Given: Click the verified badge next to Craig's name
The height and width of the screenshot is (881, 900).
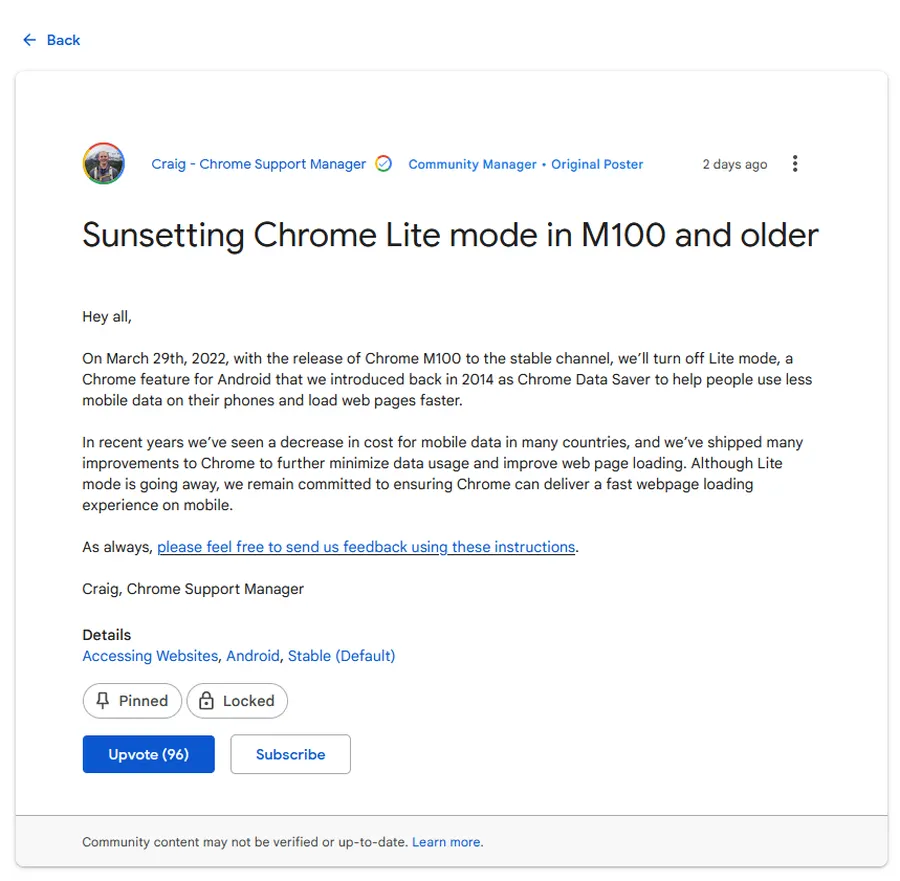Looking at the screenshot, I should [383, 164].
